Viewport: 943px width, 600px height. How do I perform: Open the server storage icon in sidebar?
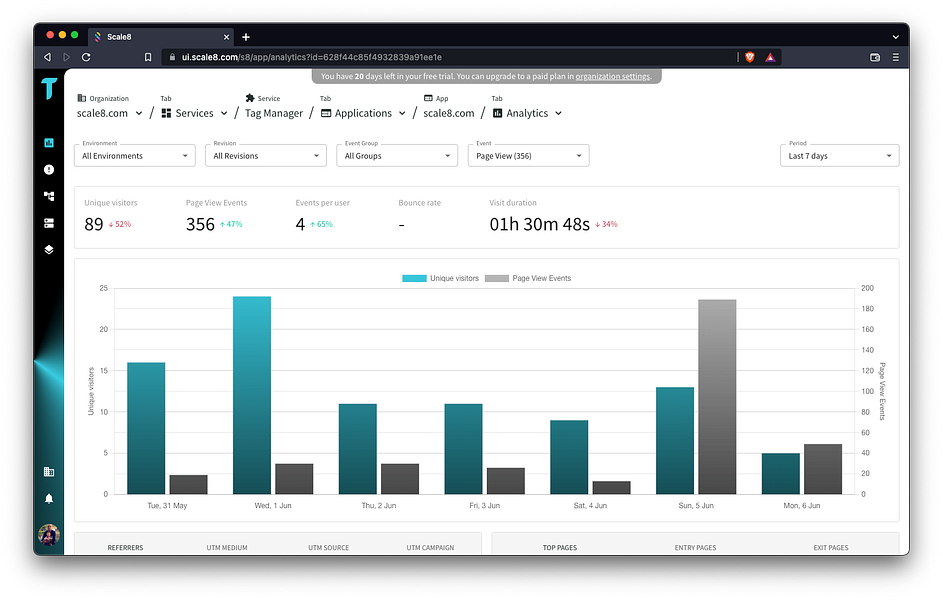click(x=49, y=223)
